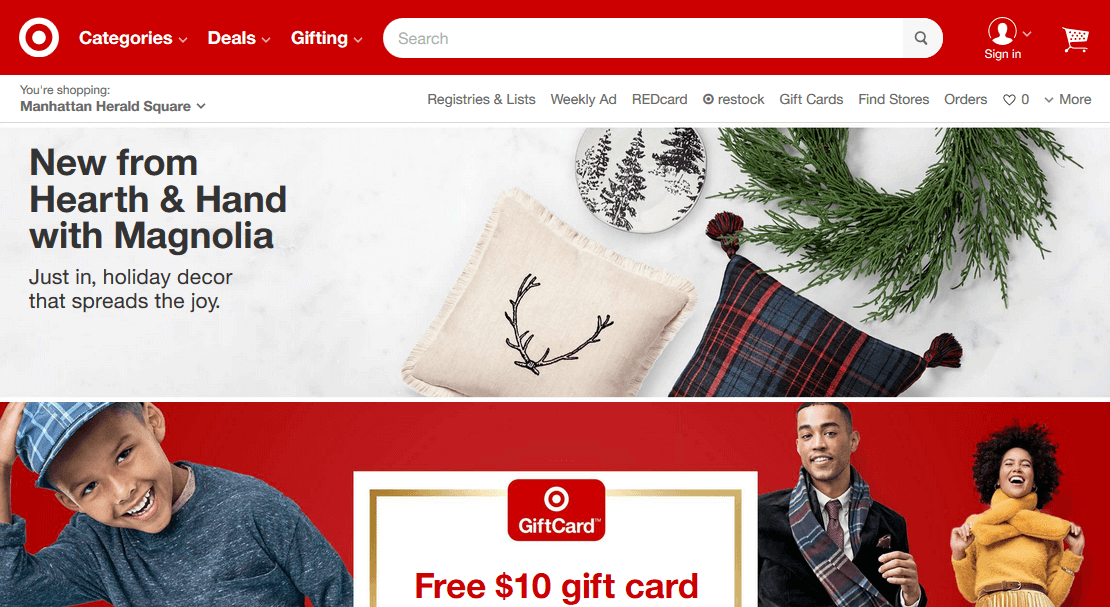
Task: Open the Weekly Ad link
Action: click(583, 99)
